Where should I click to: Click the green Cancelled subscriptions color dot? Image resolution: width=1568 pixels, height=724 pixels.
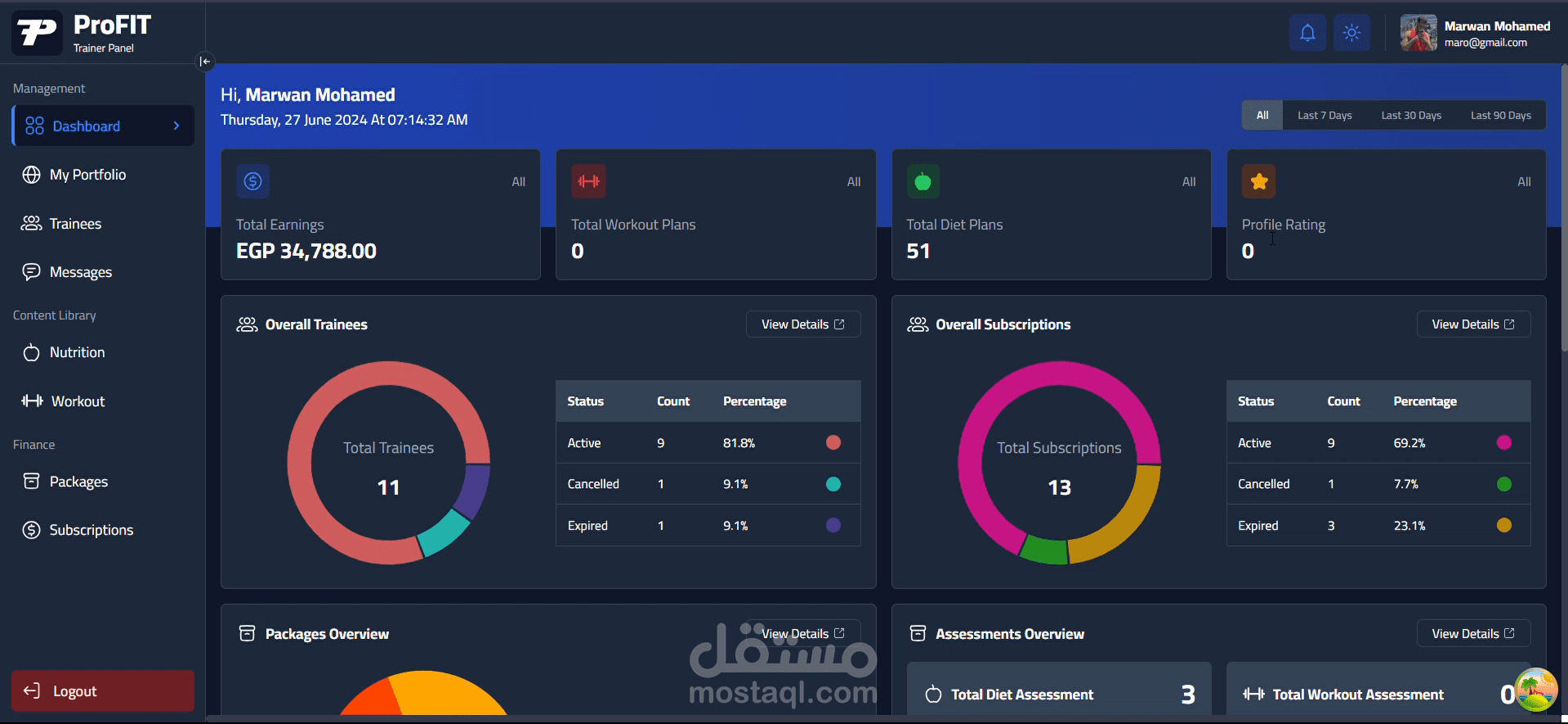click(x=1503, y=484)
